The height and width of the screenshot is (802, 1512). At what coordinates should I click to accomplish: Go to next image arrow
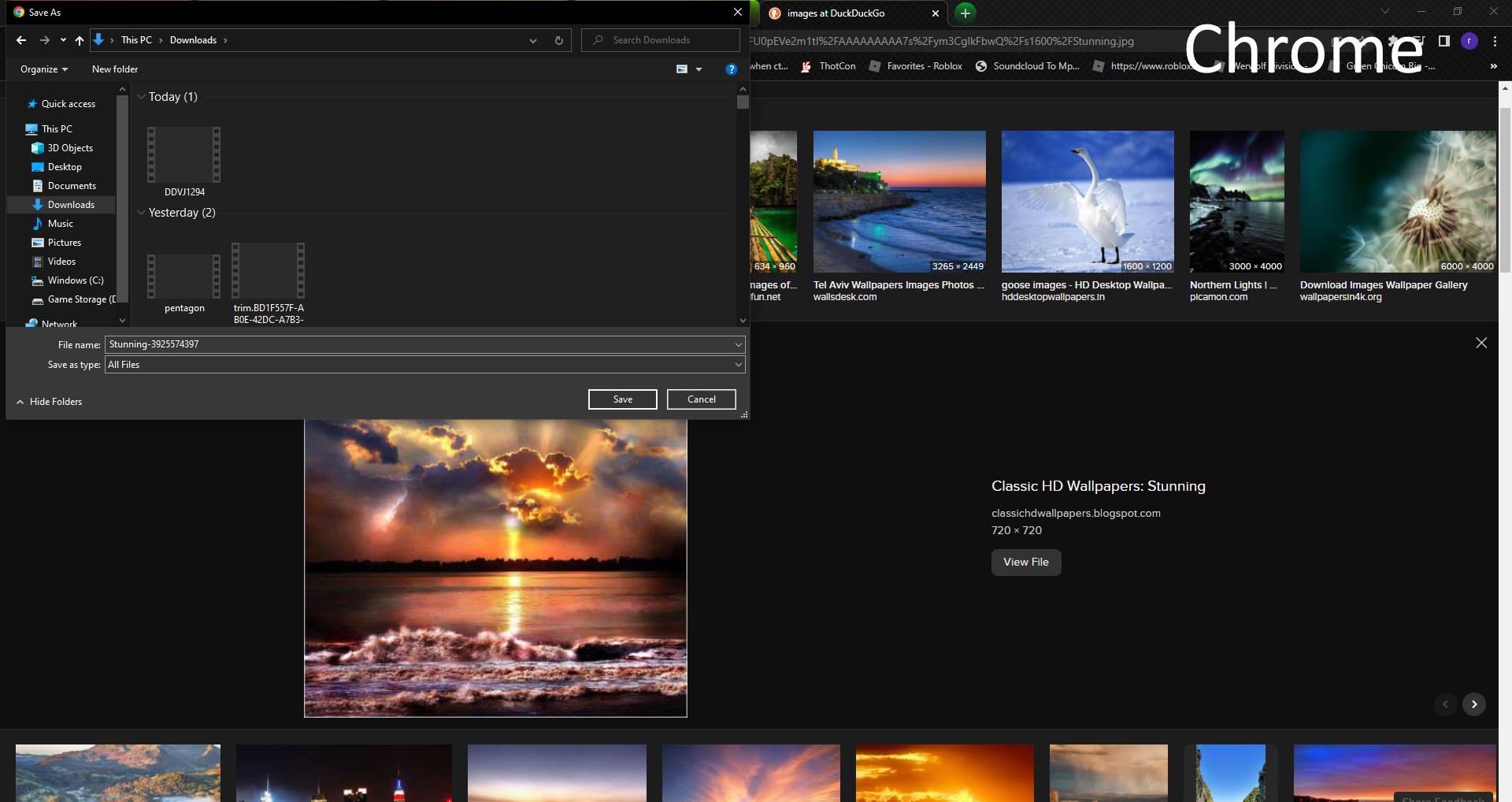(x=1474, y=704)
